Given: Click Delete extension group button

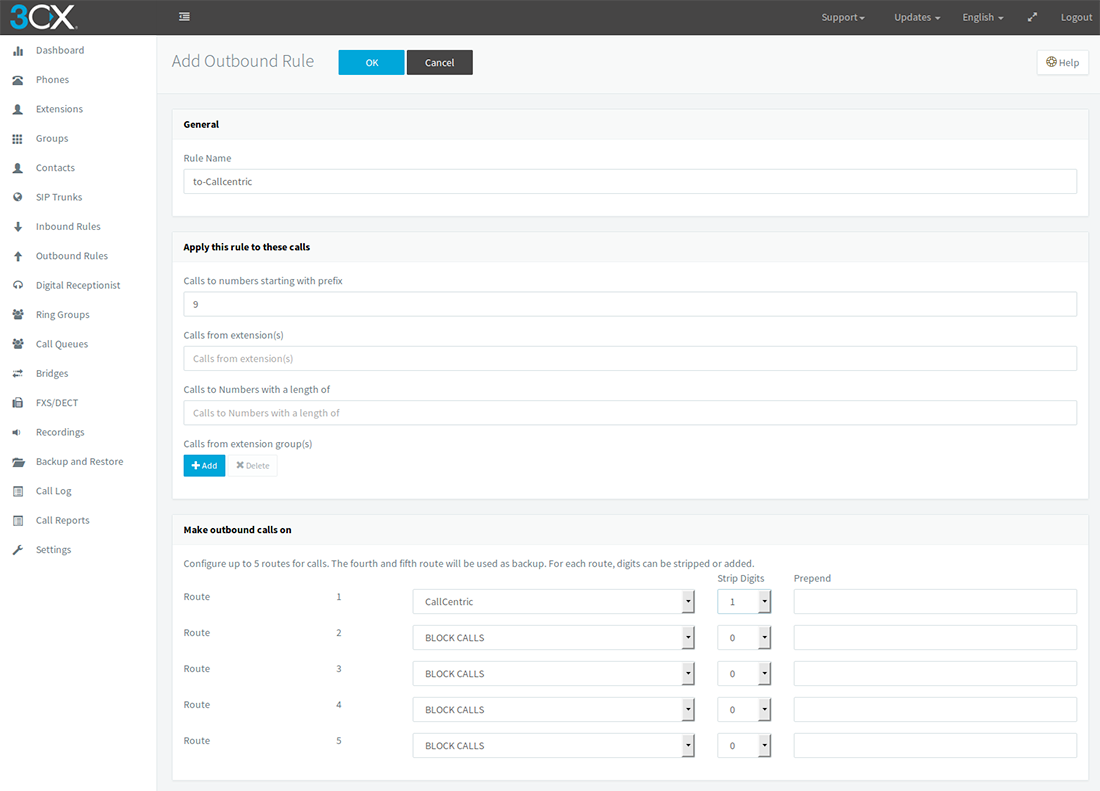Looking at the screenshot, I should coord(253,466).
